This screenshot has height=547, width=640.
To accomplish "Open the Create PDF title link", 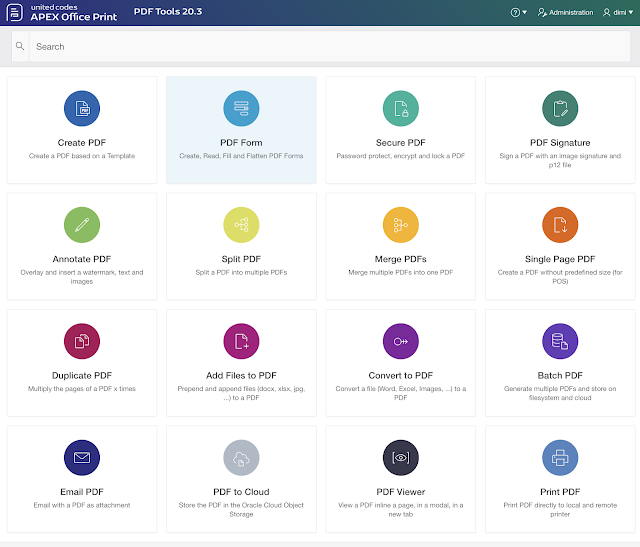I will (x=82, y=142).
